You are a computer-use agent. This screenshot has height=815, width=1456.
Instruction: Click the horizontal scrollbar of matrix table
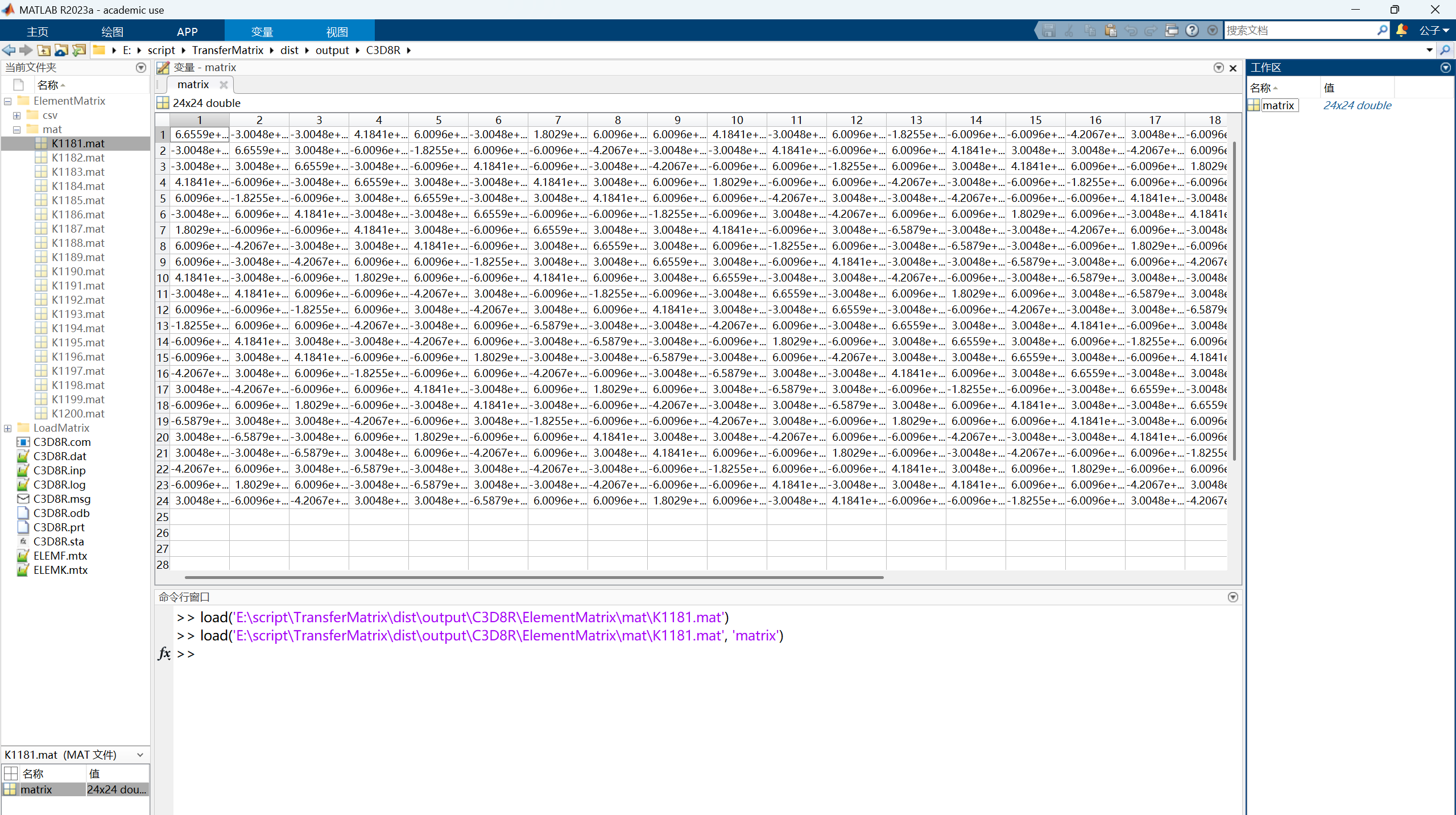(534, 577)
